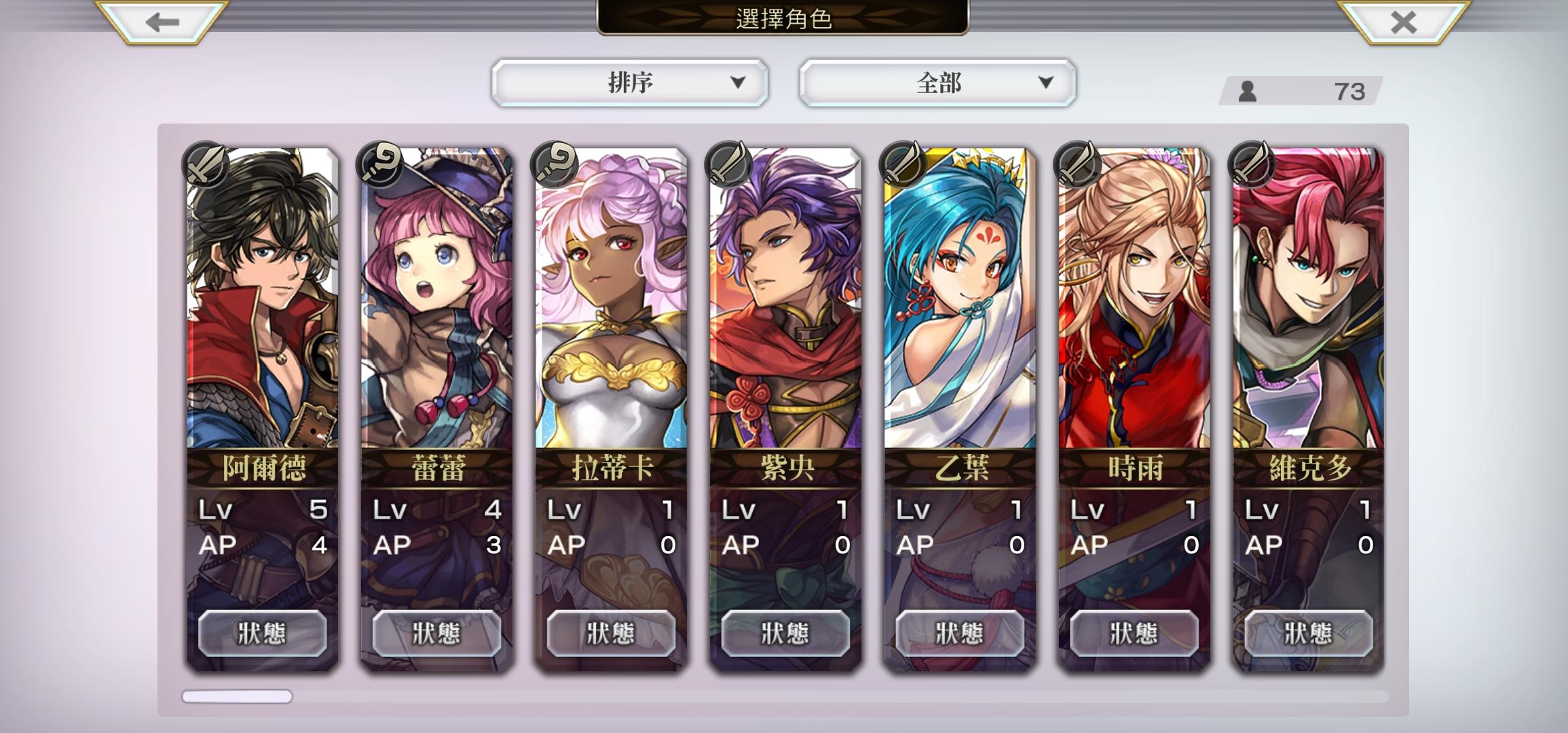This screenshot has width=1568, height=733.
Task: Click the character count icon showing 73
Action: 1248,91
